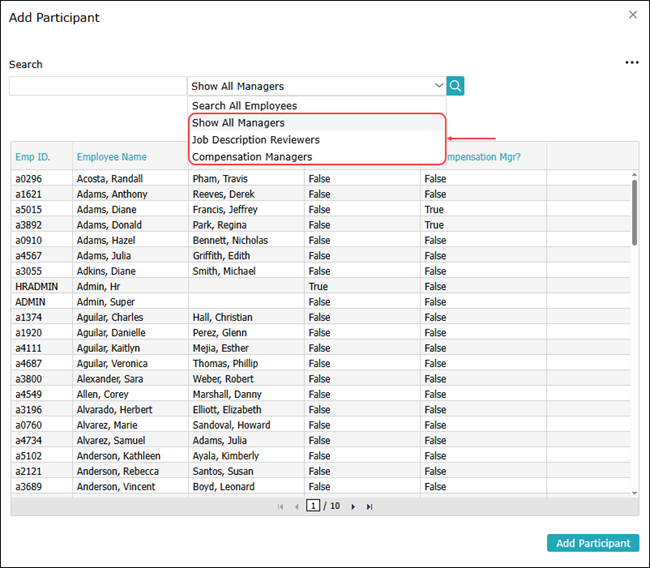
Task: Select the Acosta, Randall employee row
Action: tap(111, 179)
